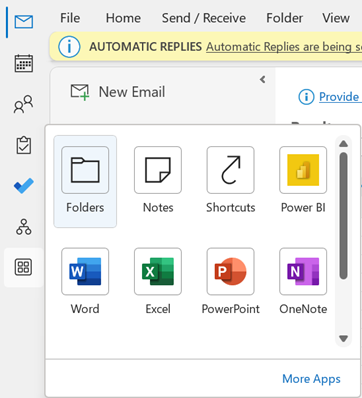The width and height of the screenshot is (362, 398).
Task: Open the Automatic Replies are being sent link
Action: [x=284, y=47]
